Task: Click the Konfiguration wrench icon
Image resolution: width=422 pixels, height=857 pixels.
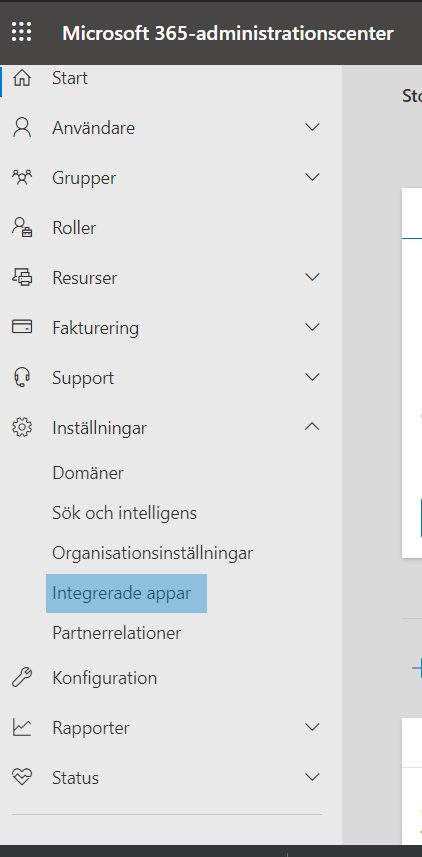Action: click(x=22, y=678)
